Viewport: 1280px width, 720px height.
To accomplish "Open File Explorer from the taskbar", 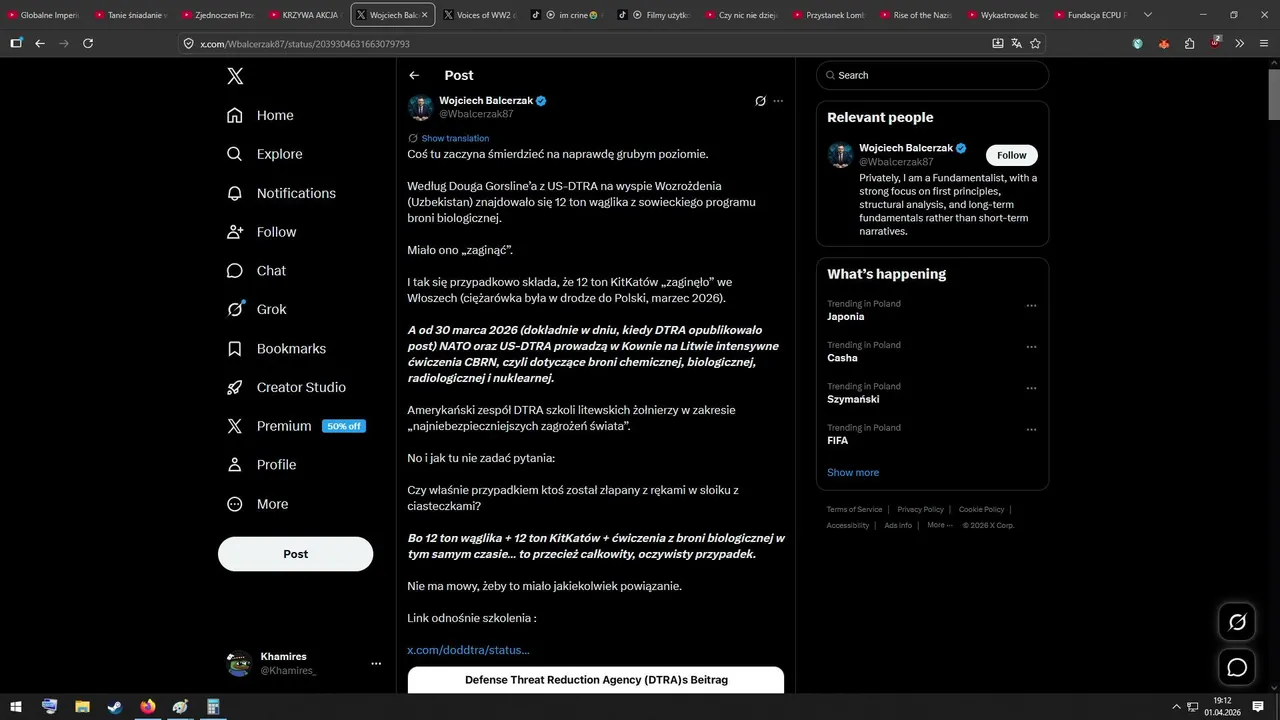I will tap(82, 706).
